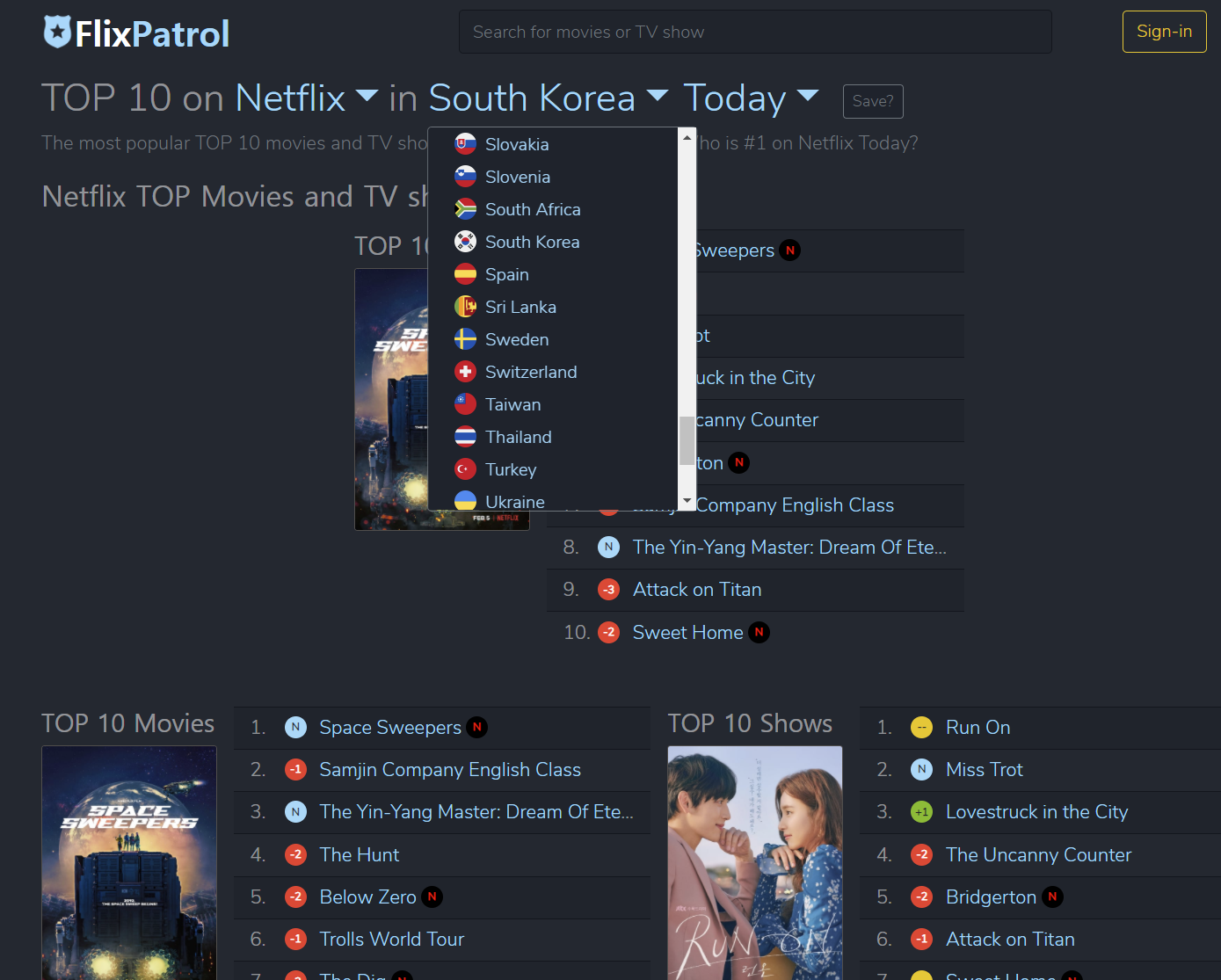Click the scroll up arrow in the country list
1221x980 pixels.
coord(687,137)
